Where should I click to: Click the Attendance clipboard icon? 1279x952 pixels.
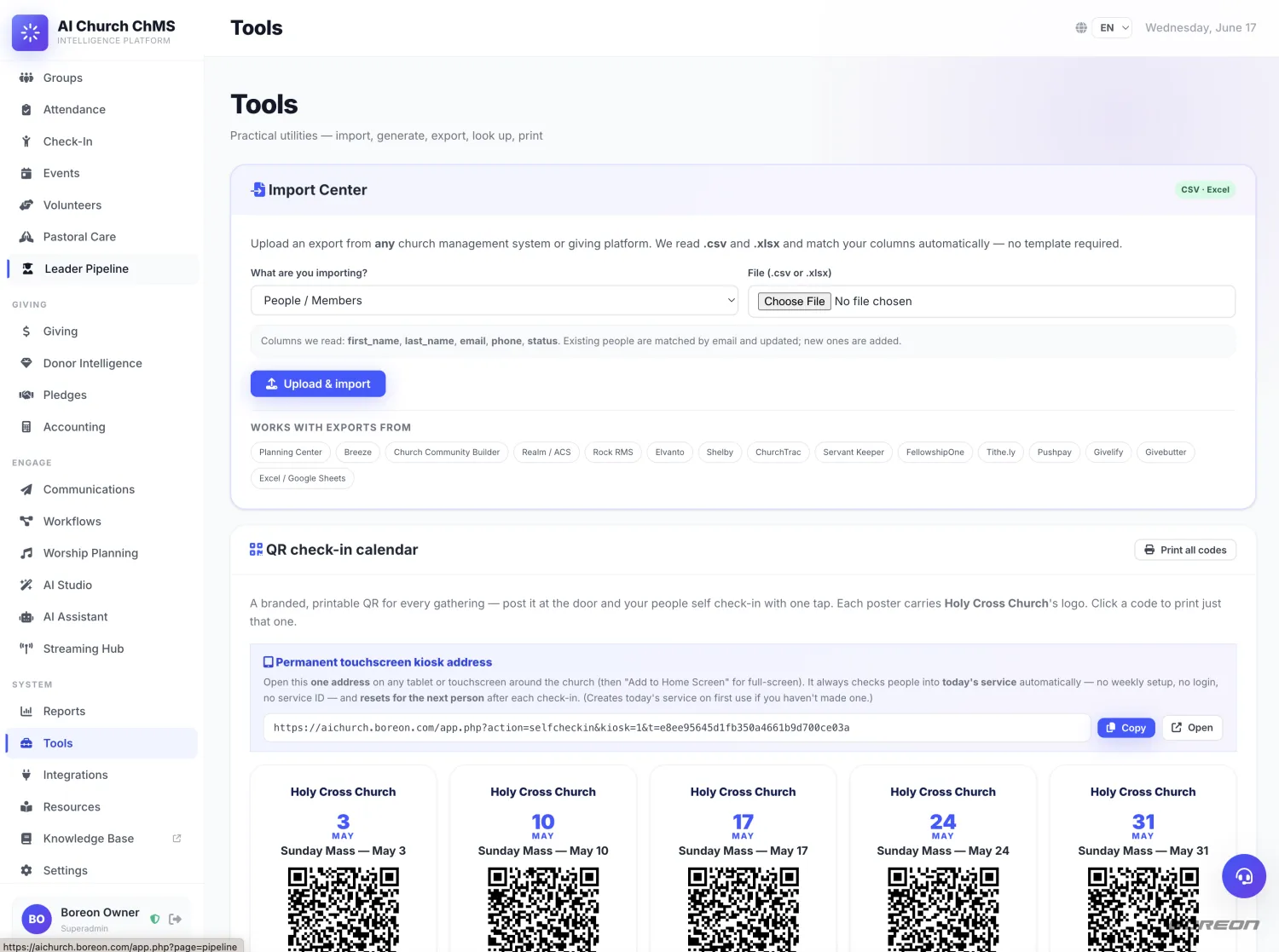tap(26, 109)
